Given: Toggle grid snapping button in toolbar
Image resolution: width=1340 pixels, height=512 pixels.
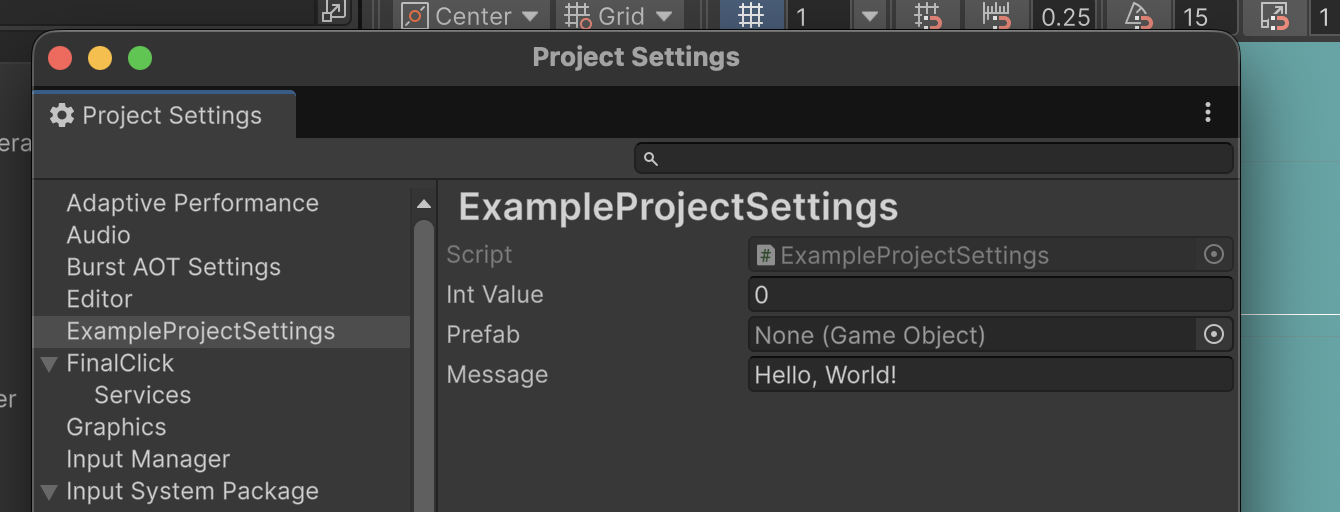Looking at the screenshot, I should point(750,15).
